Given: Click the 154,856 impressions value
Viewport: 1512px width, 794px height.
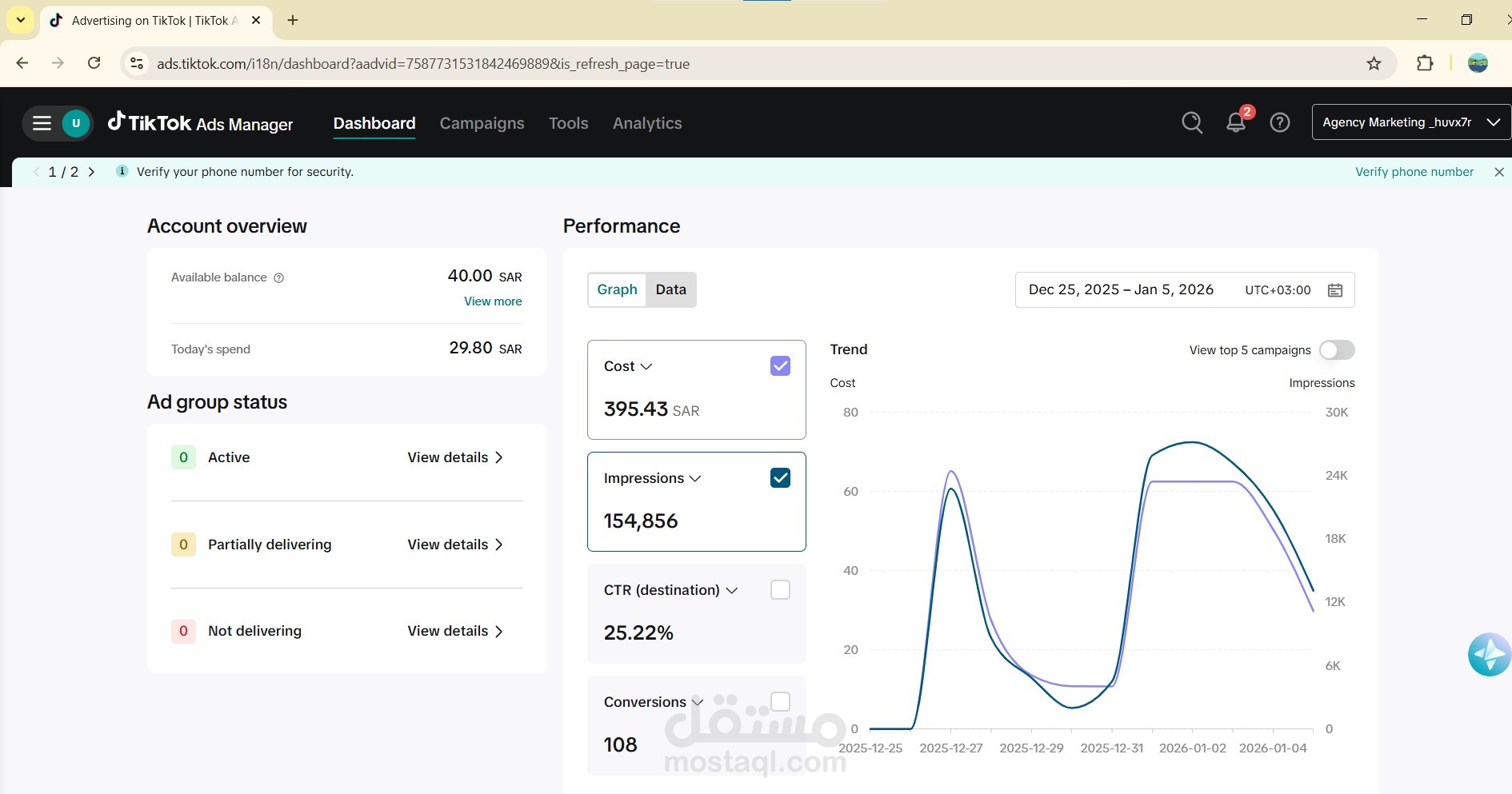Looking at the screenshot, I should tap(641, 521).
